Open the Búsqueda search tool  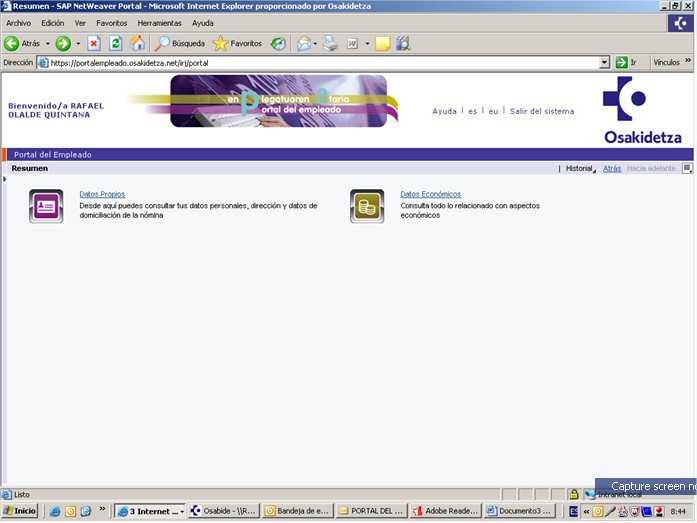tap(180, 43)
